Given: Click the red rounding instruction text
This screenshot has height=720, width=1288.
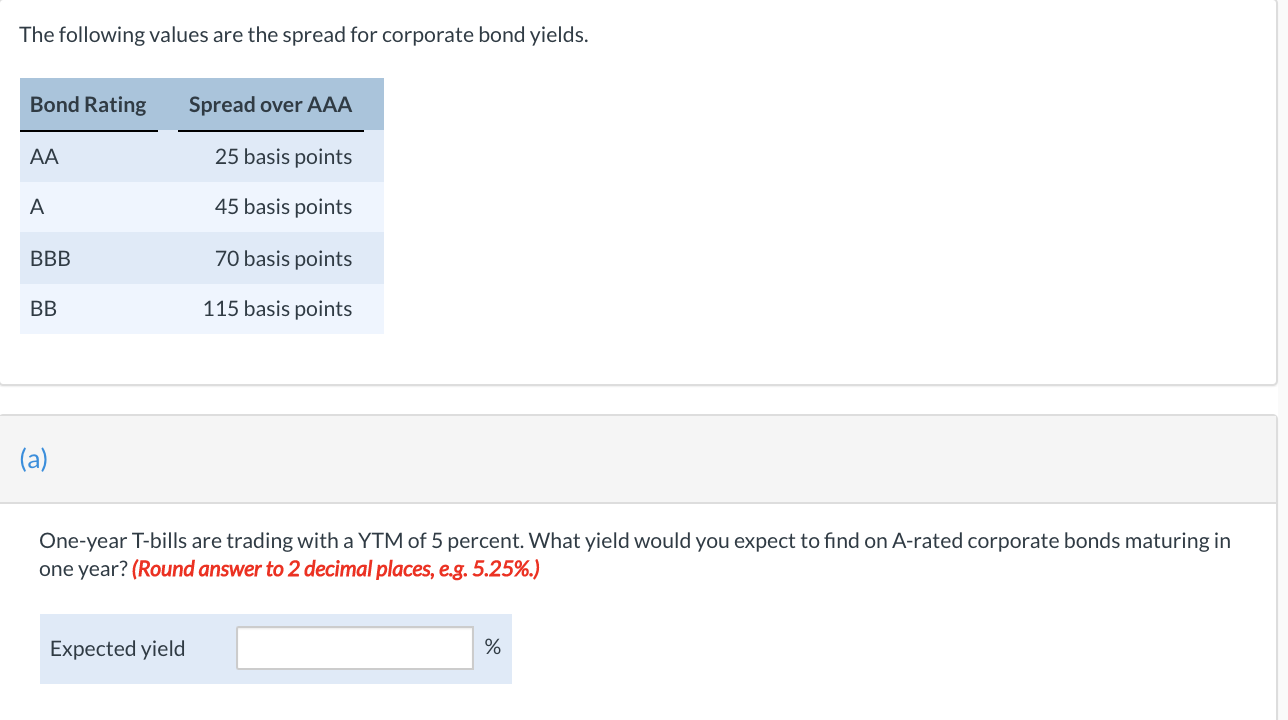Looking at the screenshot, I should (x=336, y=570).
